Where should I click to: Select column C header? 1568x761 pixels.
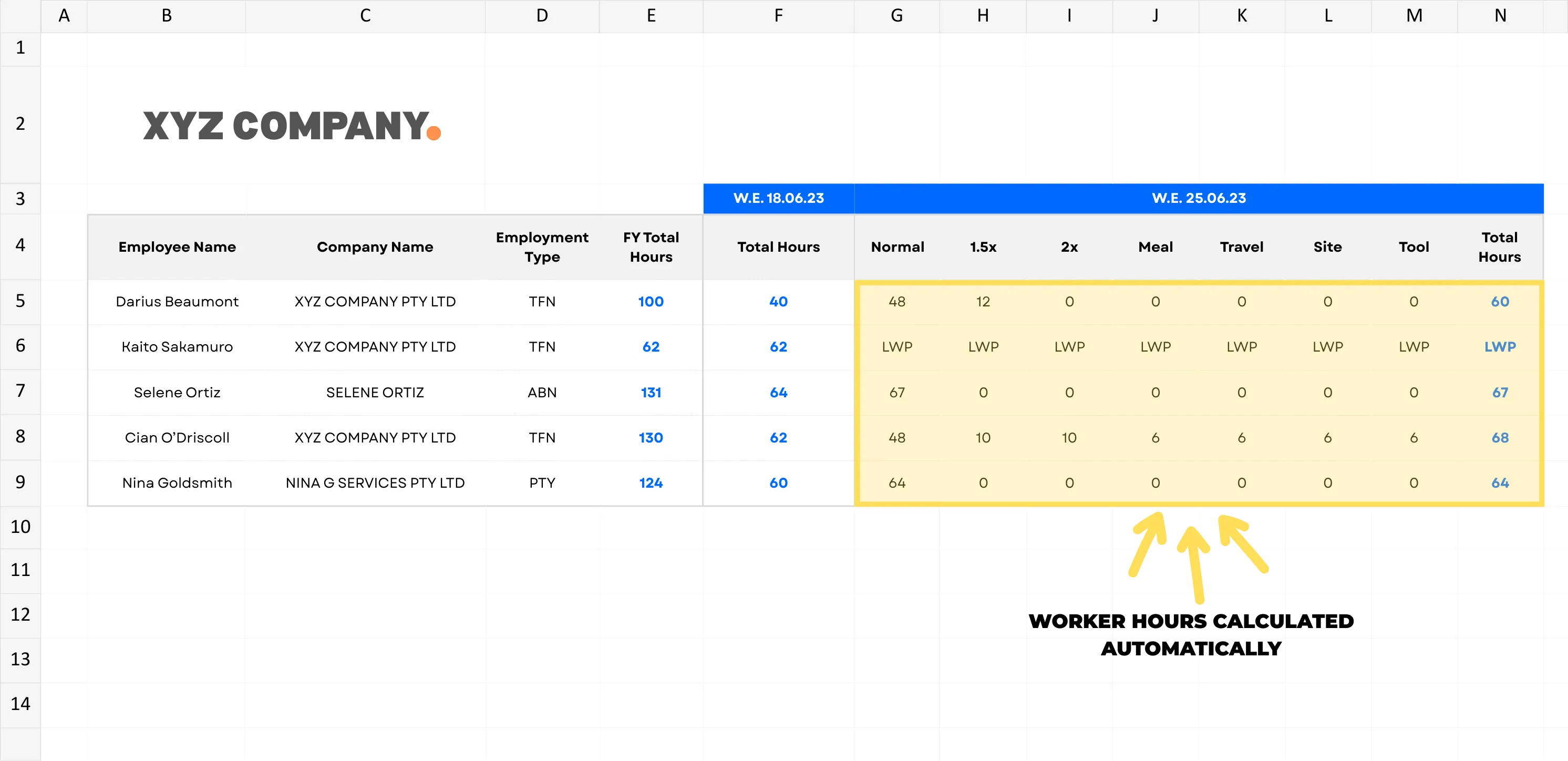coord(365,16)
